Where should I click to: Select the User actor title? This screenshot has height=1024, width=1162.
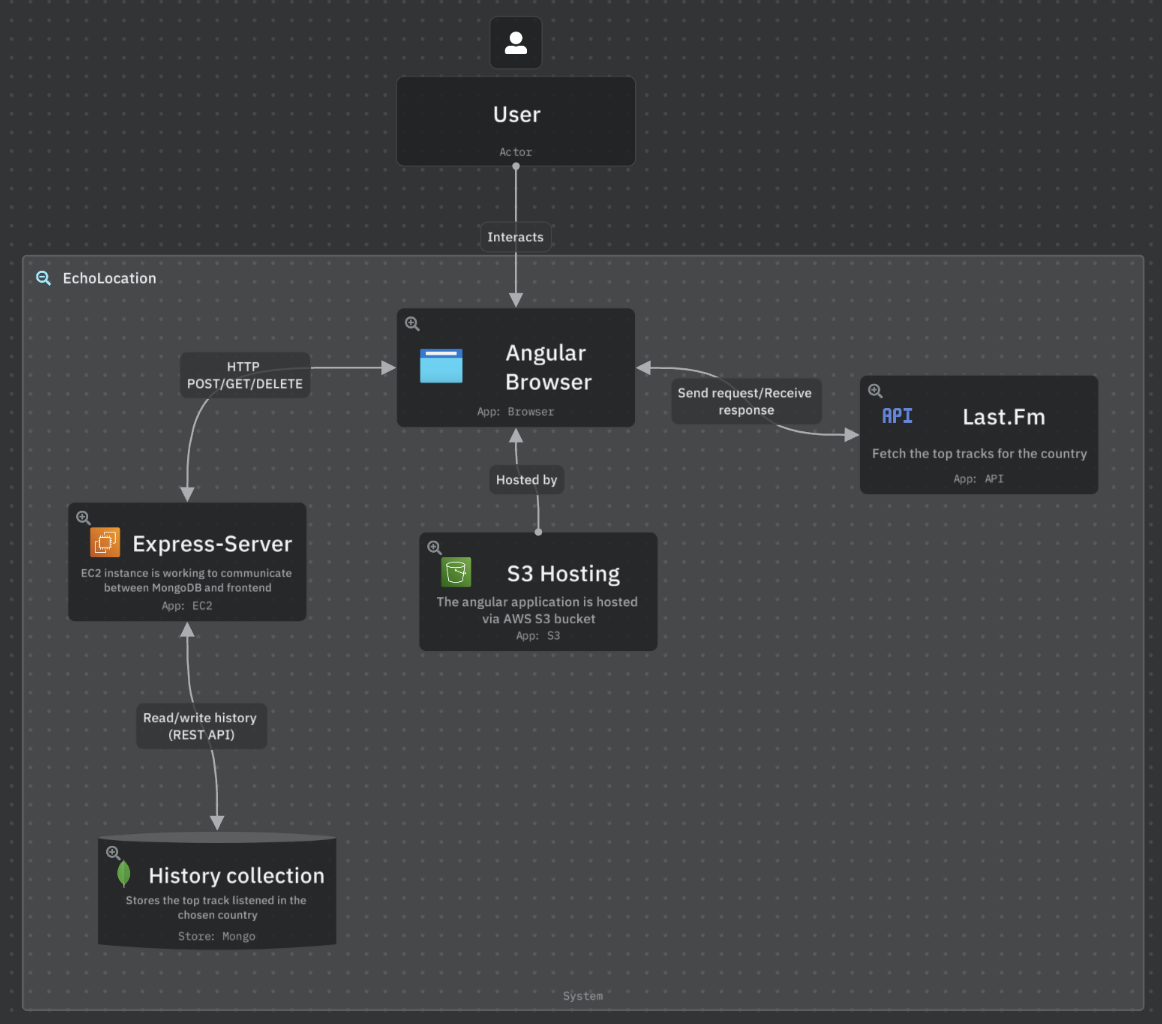point(517,114)
